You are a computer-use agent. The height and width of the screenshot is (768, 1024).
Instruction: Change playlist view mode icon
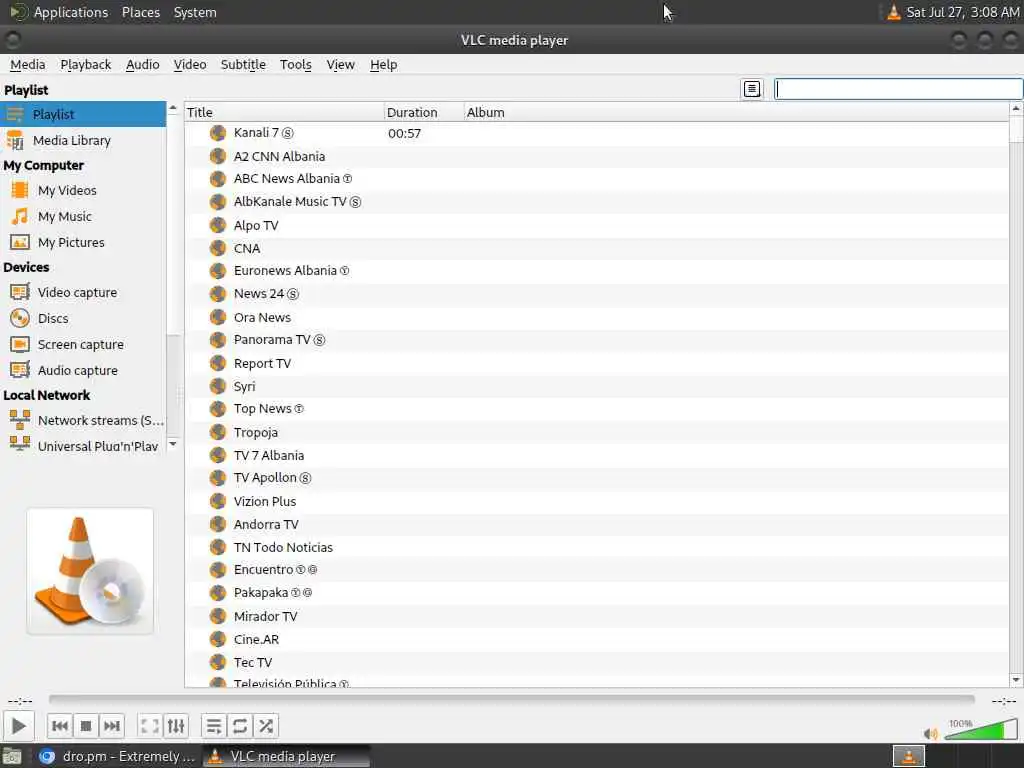[752, 89]
